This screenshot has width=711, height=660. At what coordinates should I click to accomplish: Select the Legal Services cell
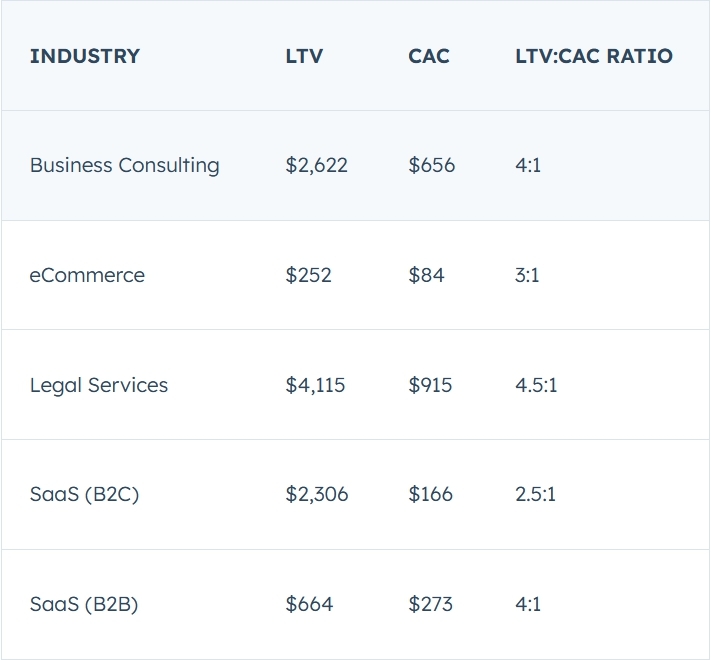(x=99, y=385)
